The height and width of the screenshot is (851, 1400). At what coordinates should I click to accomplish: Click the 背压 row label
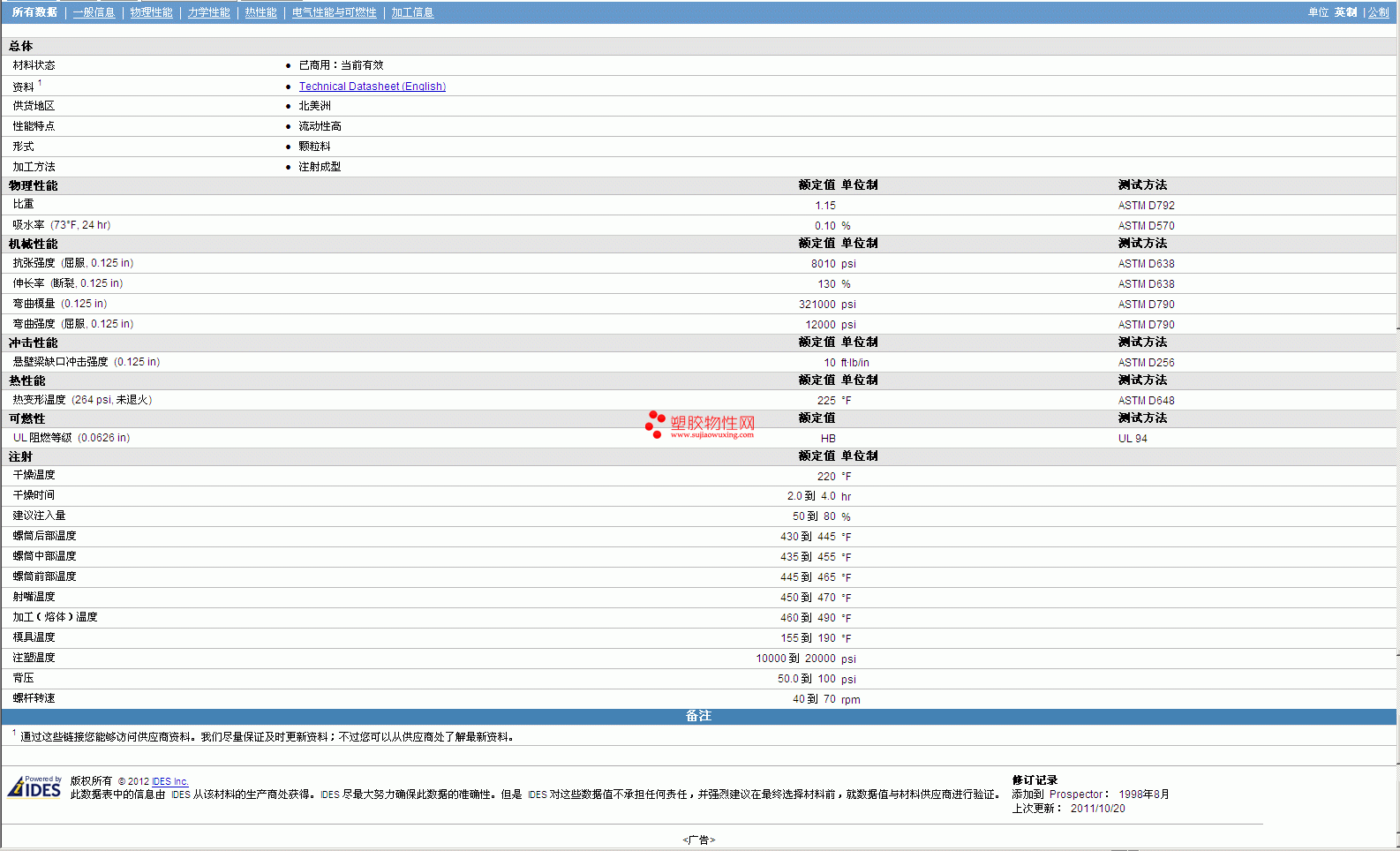(23, 678)
